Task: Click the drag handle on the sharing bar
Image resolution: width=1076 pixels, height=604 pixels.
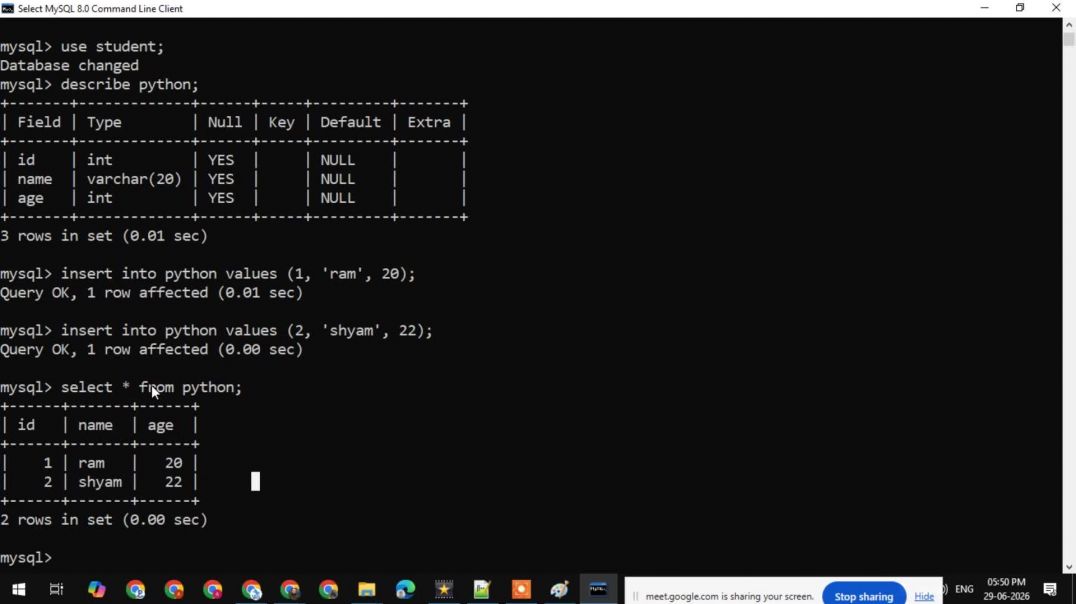Action: pyautogui.click(x=635, y=596)
